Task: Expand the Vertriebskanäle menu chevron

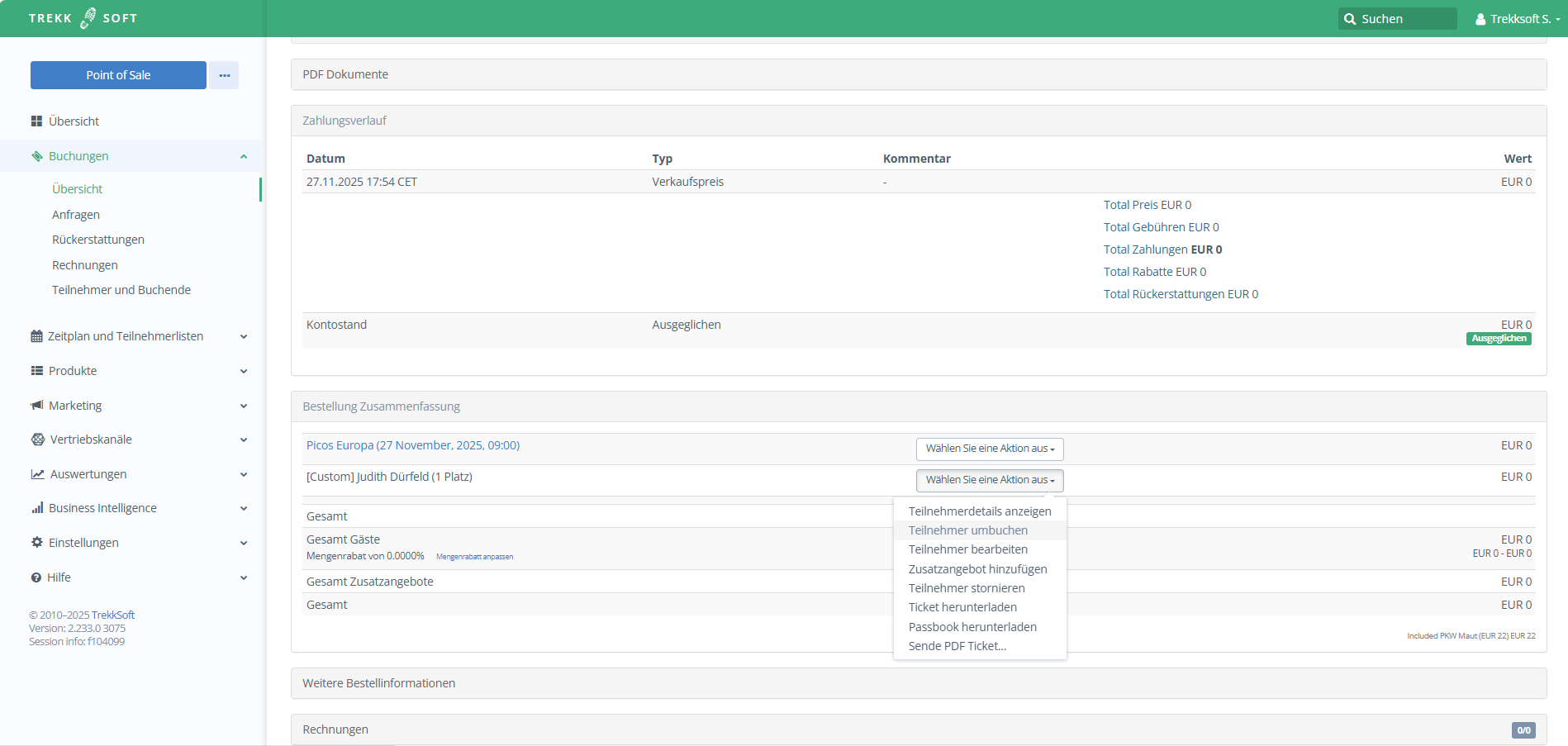Action: (244, 440)
